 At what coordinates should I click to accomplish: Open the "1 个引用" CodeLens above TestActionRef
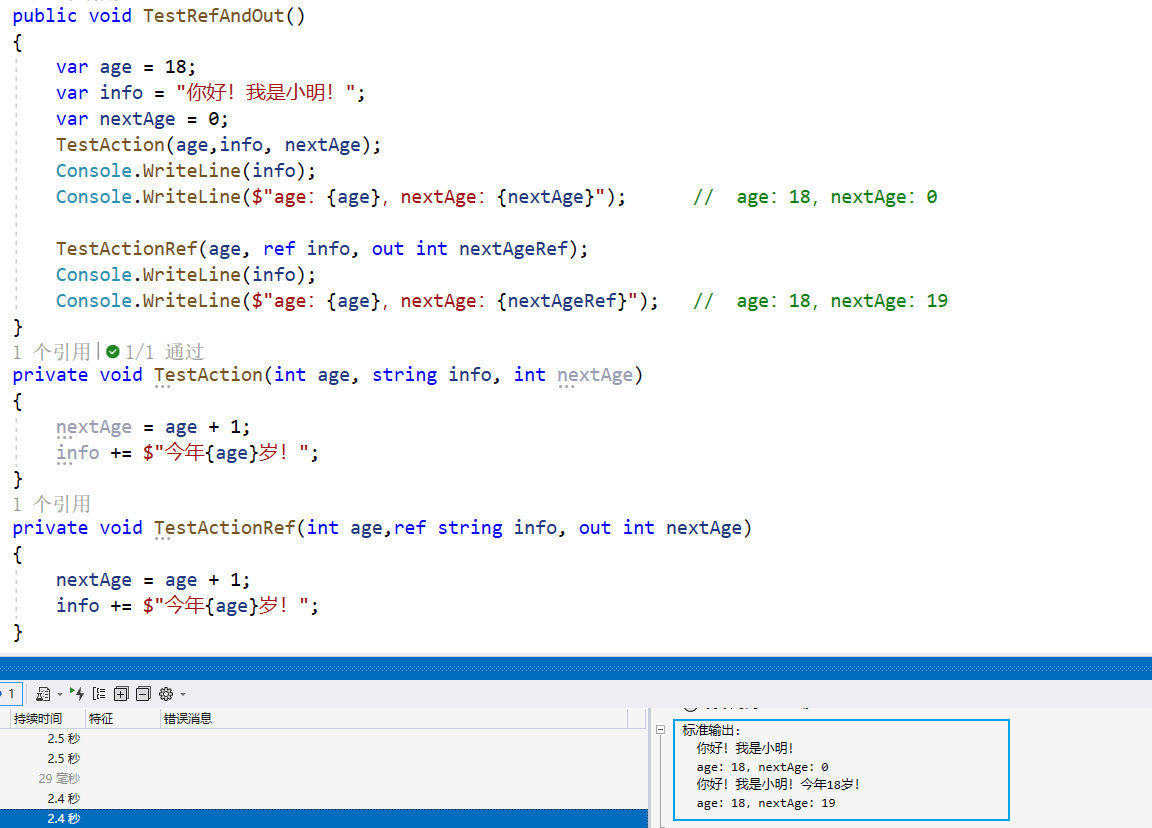(x=51, y=504)
